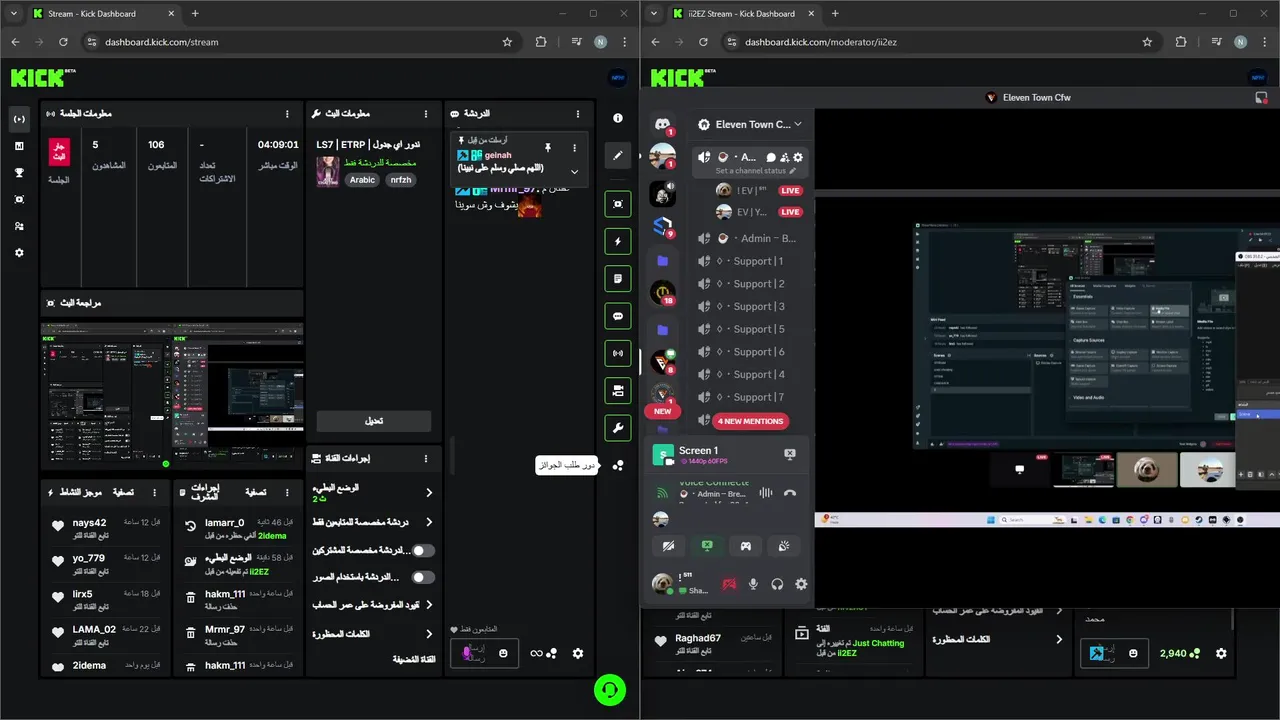1280x720 pixels.
Task: Open the community people icon in left sidebar
Action: pyautogui.click(x=19, y=226)
